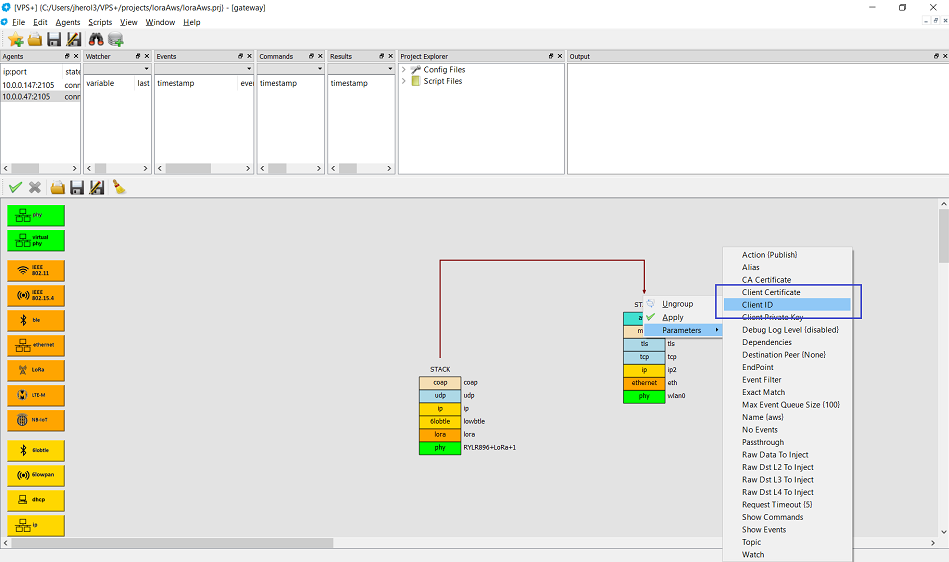949x562 pixels.
Task: Toggle the No Events option
Action: click(761, 430)
